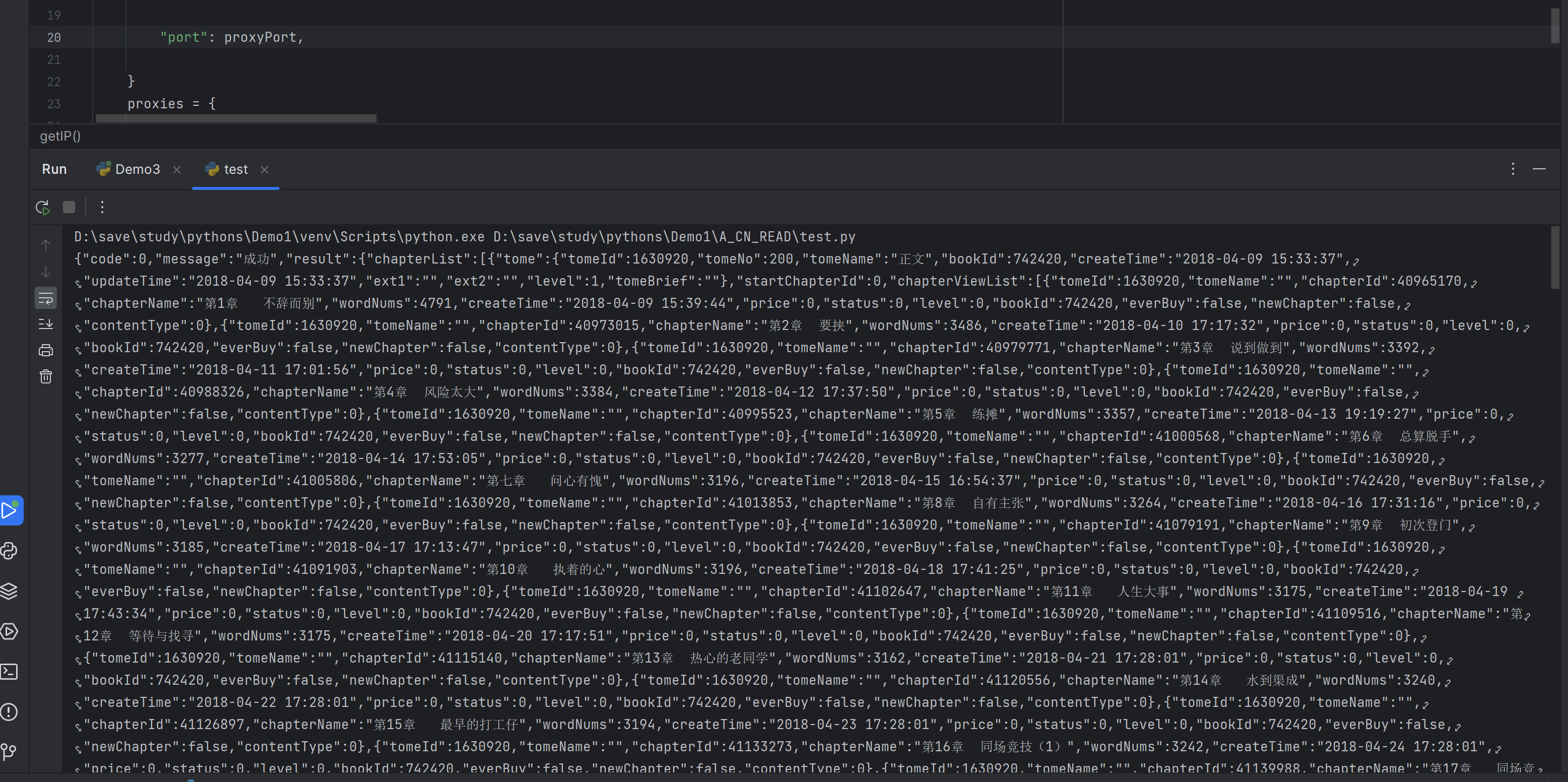Click the Rerun test button
1568x782 pixels.
(42, 208)
